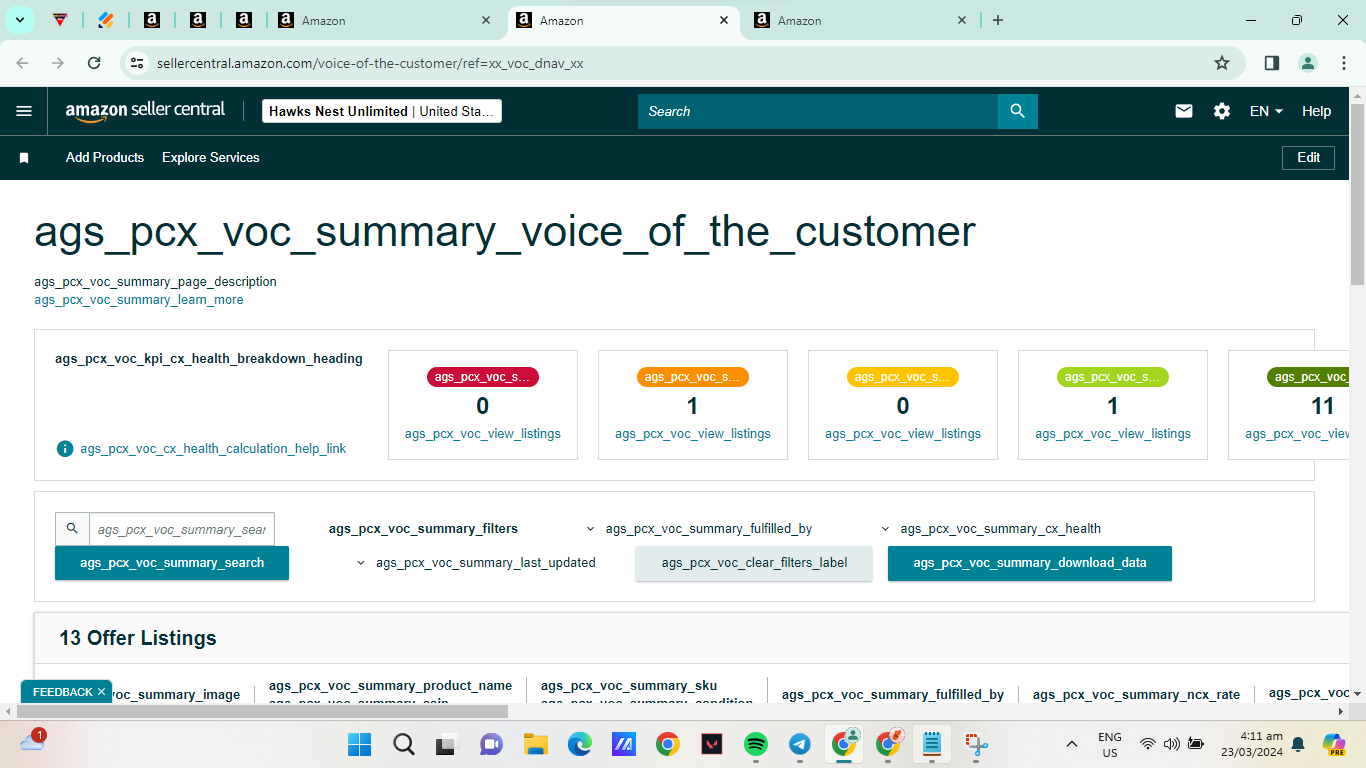The image size is (1366, 768).
Task: Open Chrome side panel icon
Action: (x=1271, y=63)
